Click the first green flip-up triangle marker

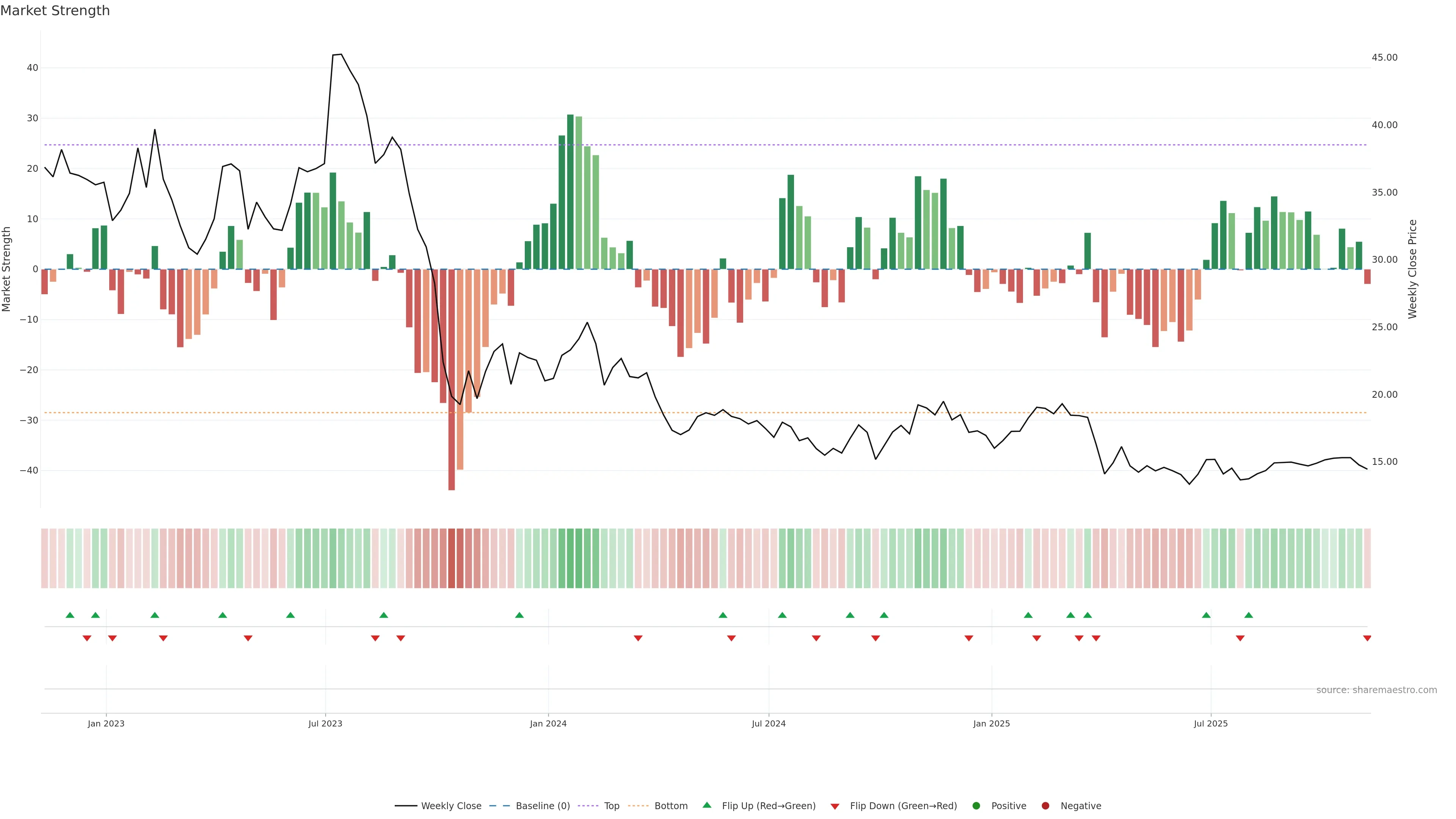(x=70, y=615)
